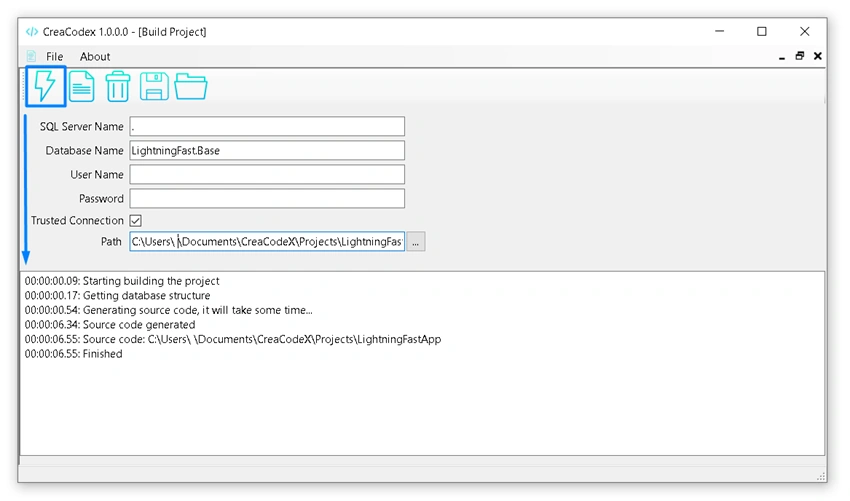Click log line 'Starting building the project'
Screen dimensions: 850x501
click(x=122, y=281)
